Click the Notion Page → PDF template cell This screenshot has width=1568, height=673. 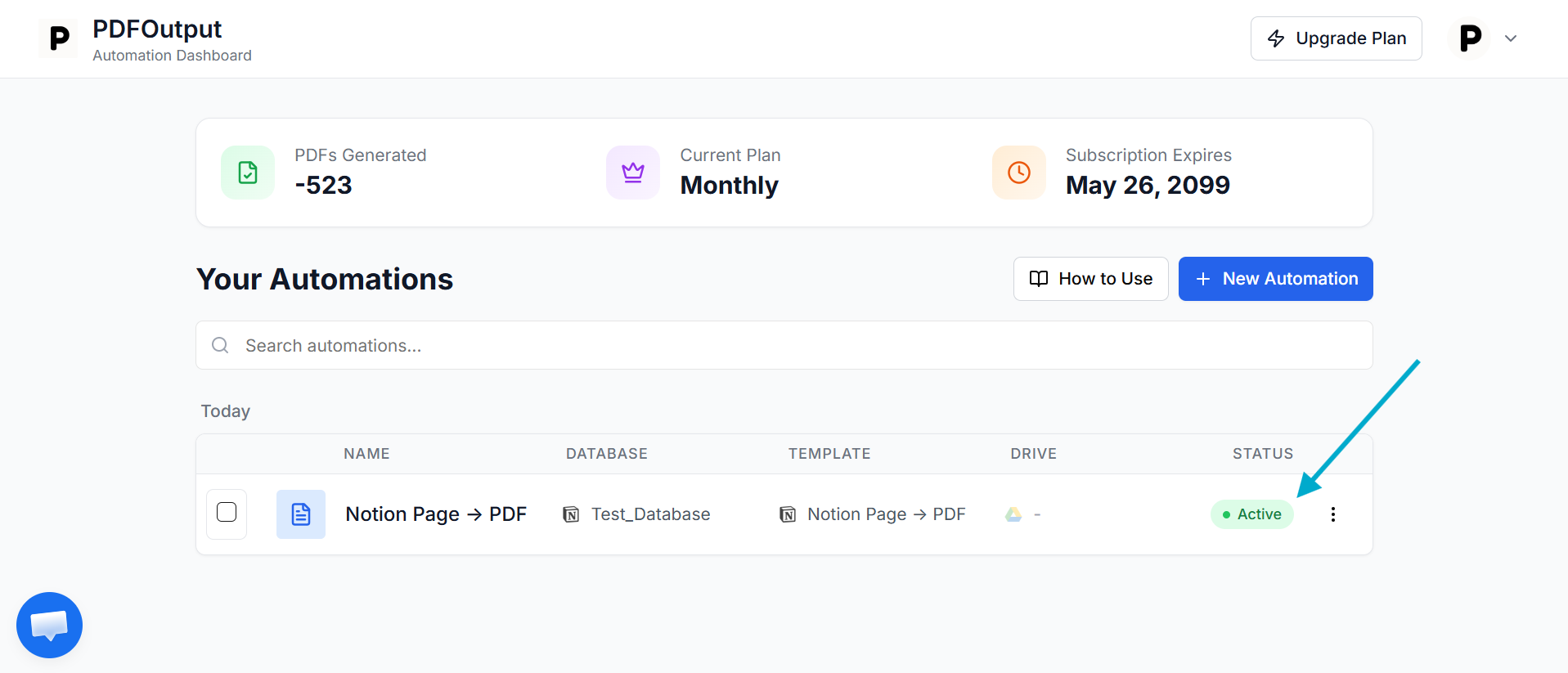pos(887,514)
